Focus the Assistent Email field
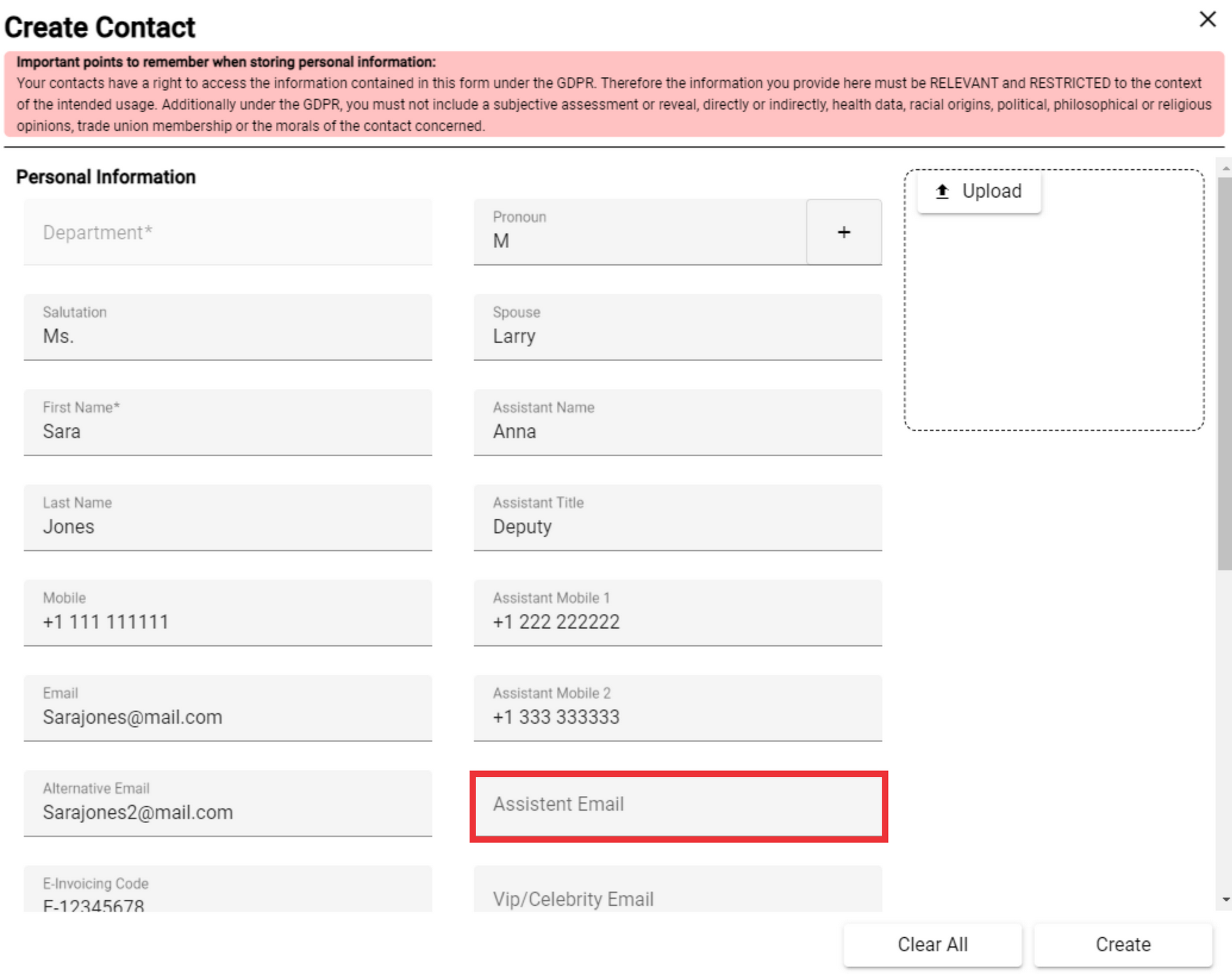The width and height of the screenshot is (1232, 975). click(x=678, y=806)
